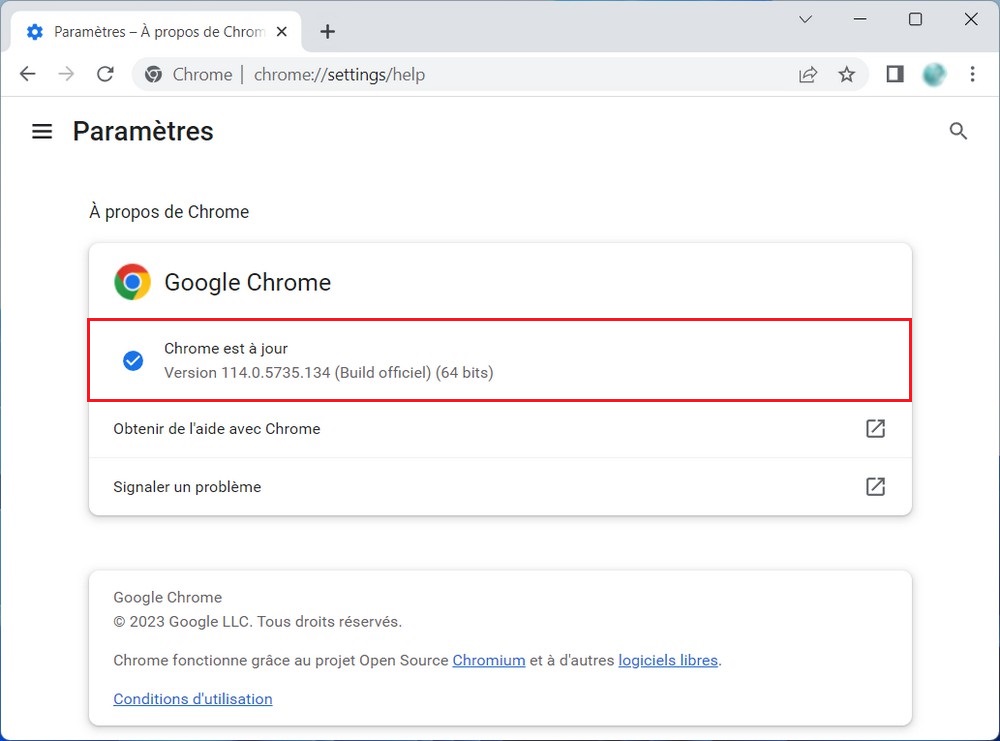The height and width of the screenshot is (741, 1000).
Task: Open a new tab with the plus button
Action: [x=327, y=31]
